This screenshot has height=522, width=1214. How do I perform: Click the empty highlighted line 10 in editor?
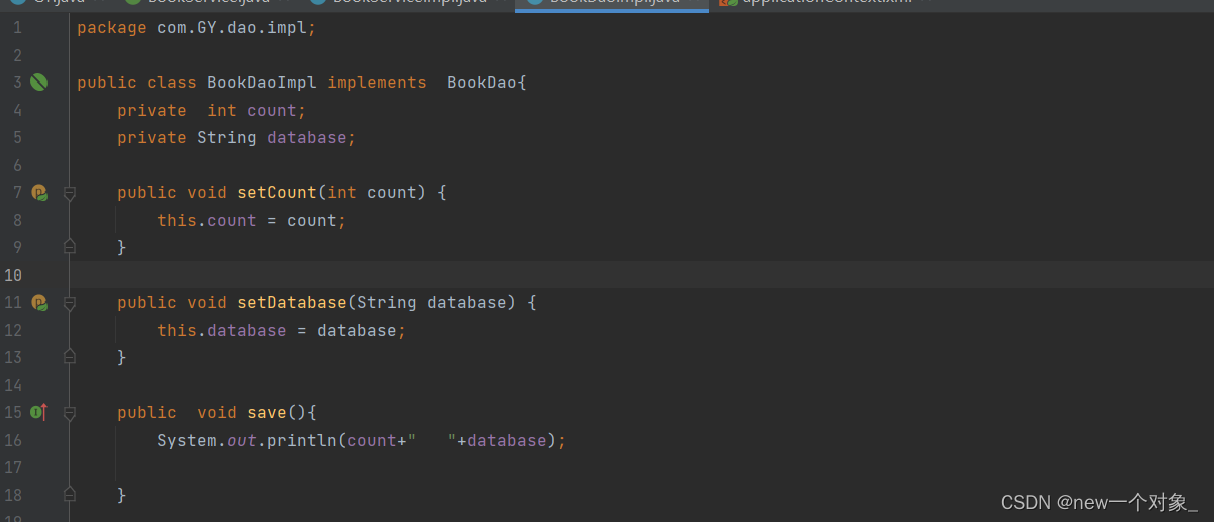640,275
